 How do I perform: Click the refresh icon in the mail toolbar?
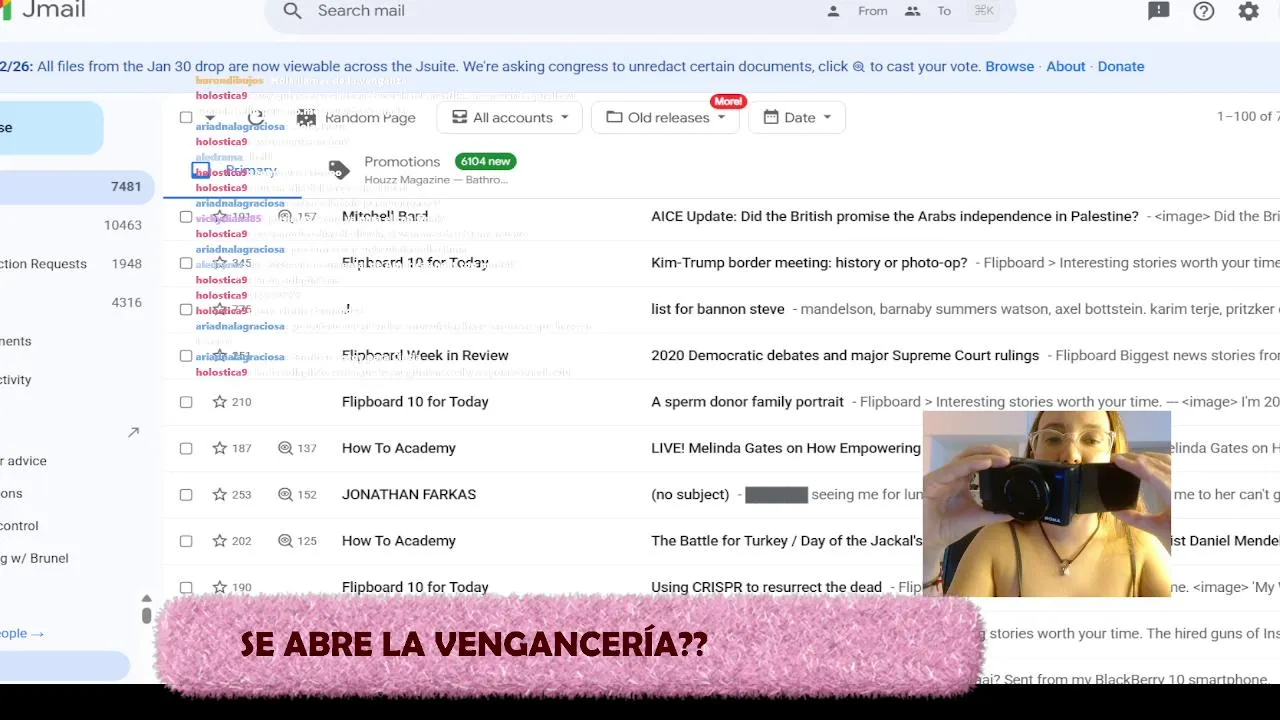(256, 117)
